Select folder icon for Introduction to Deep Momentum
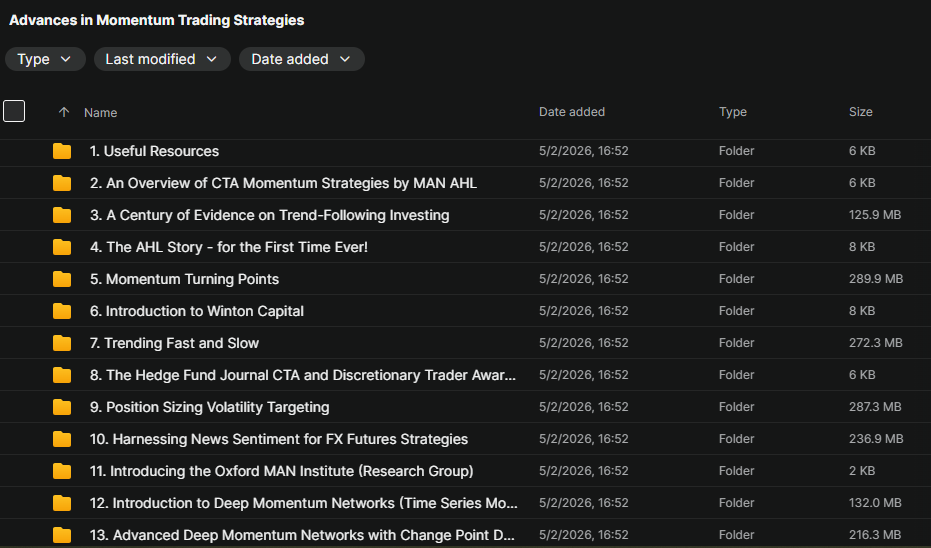The width and height of the screenshot is (931, 548). 62,504
